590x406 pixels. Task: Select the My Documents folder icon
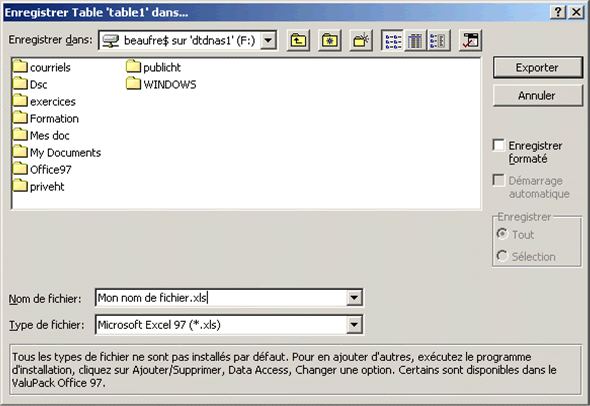(20, 152)
